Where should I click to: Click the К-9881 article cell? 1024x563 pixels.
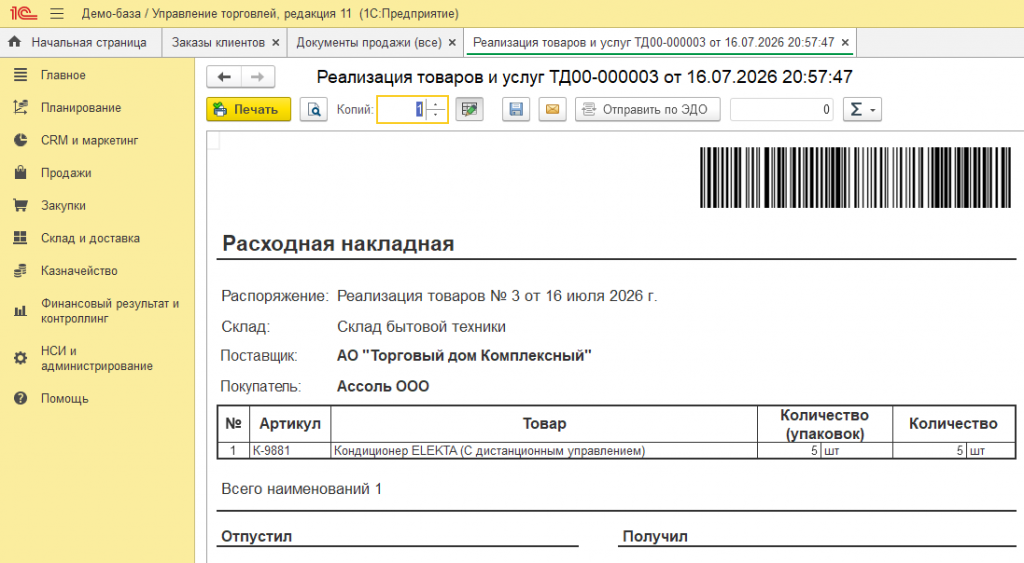(x=290, y=451)
